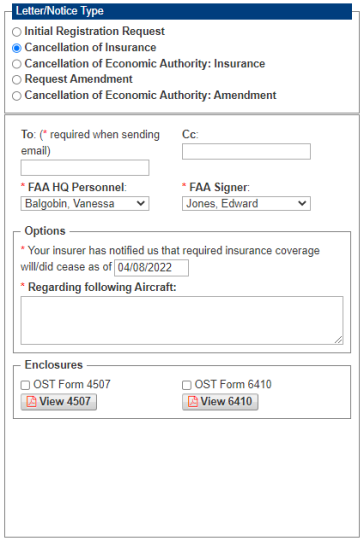Image resolution: width=364 pixels, height=541 pixels.
Task: Click the insurance cease date field
Action: pyautogui.click(x=151, y=268)
